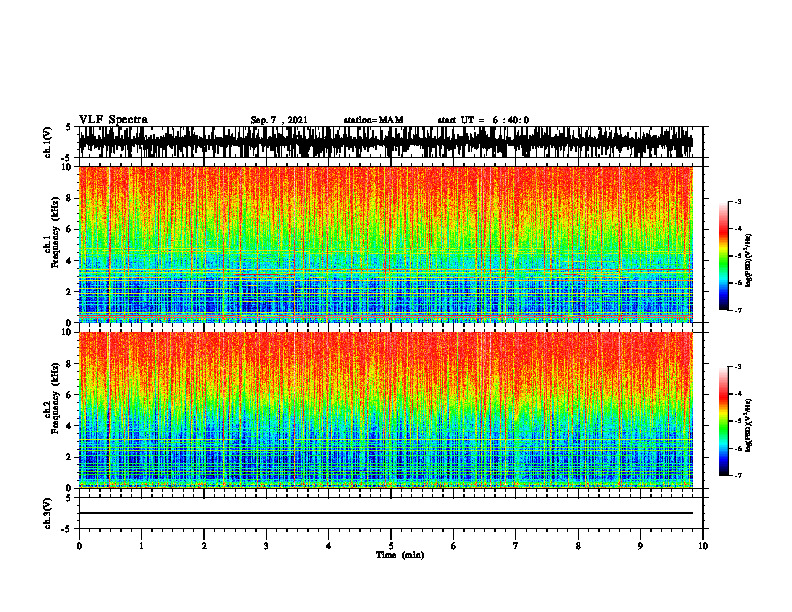The height and width of the screenshot is (612, 792).
Task: Click the ch.2 frequency tick "8"
Action: [x=70, y=364]
